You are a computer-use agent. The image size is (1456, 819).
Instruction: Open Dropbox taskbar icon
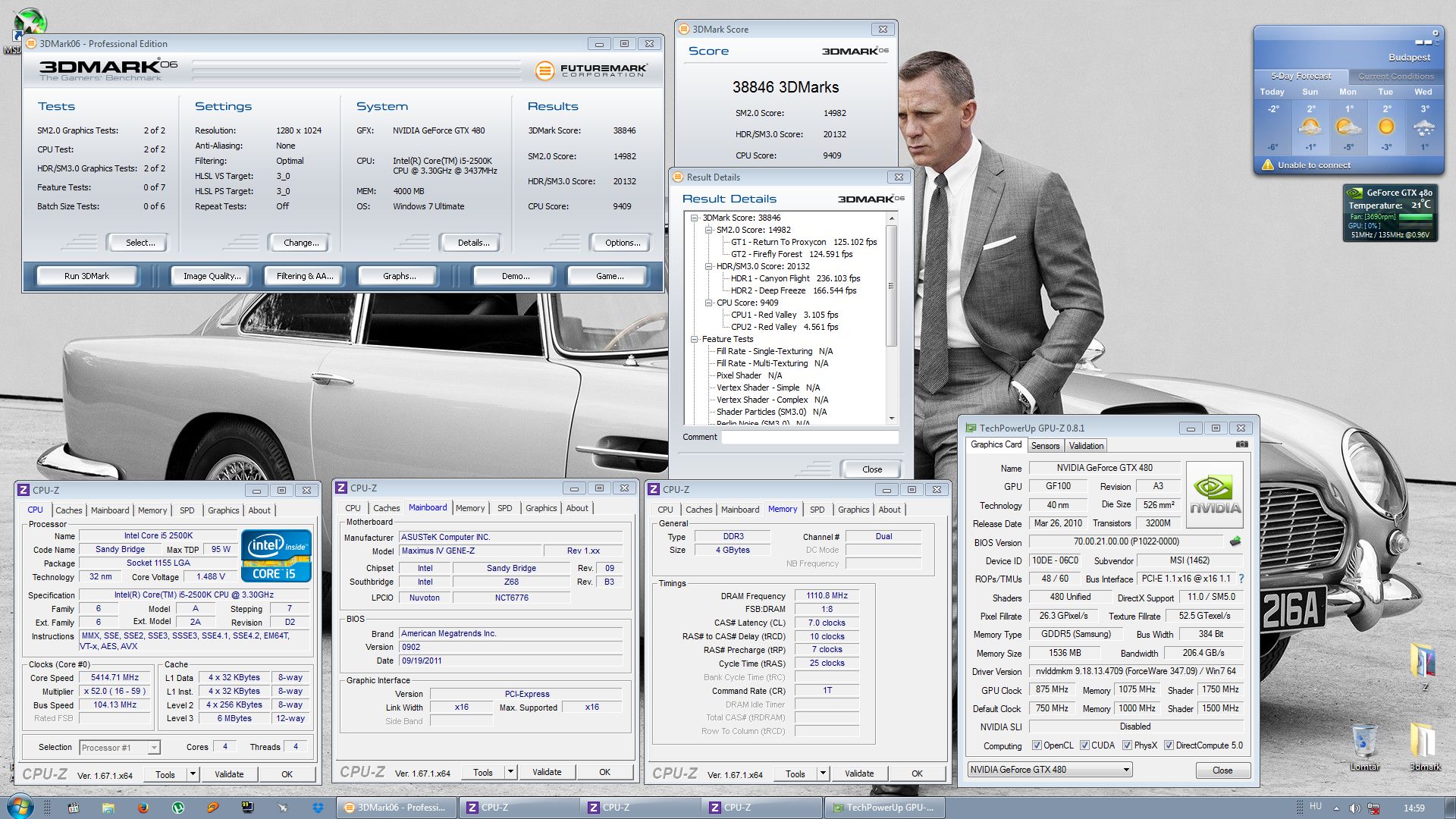point(318,808)
